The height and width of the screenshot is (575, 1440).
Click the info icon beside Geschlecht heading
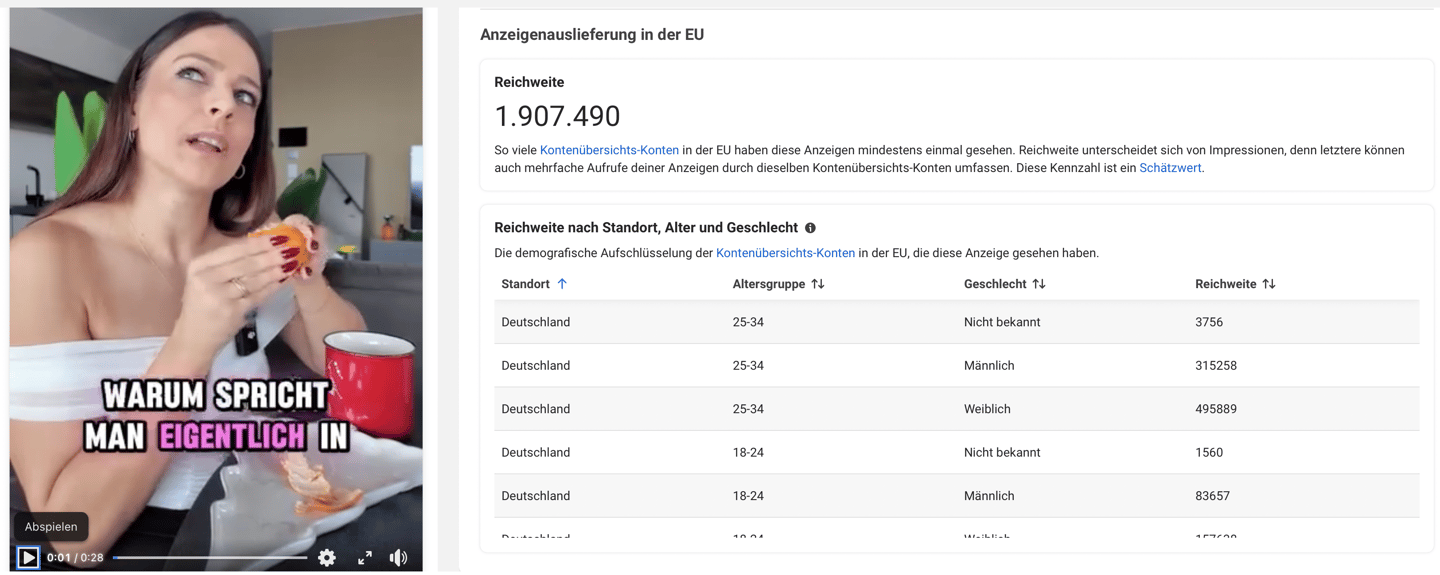coord(810,228)
